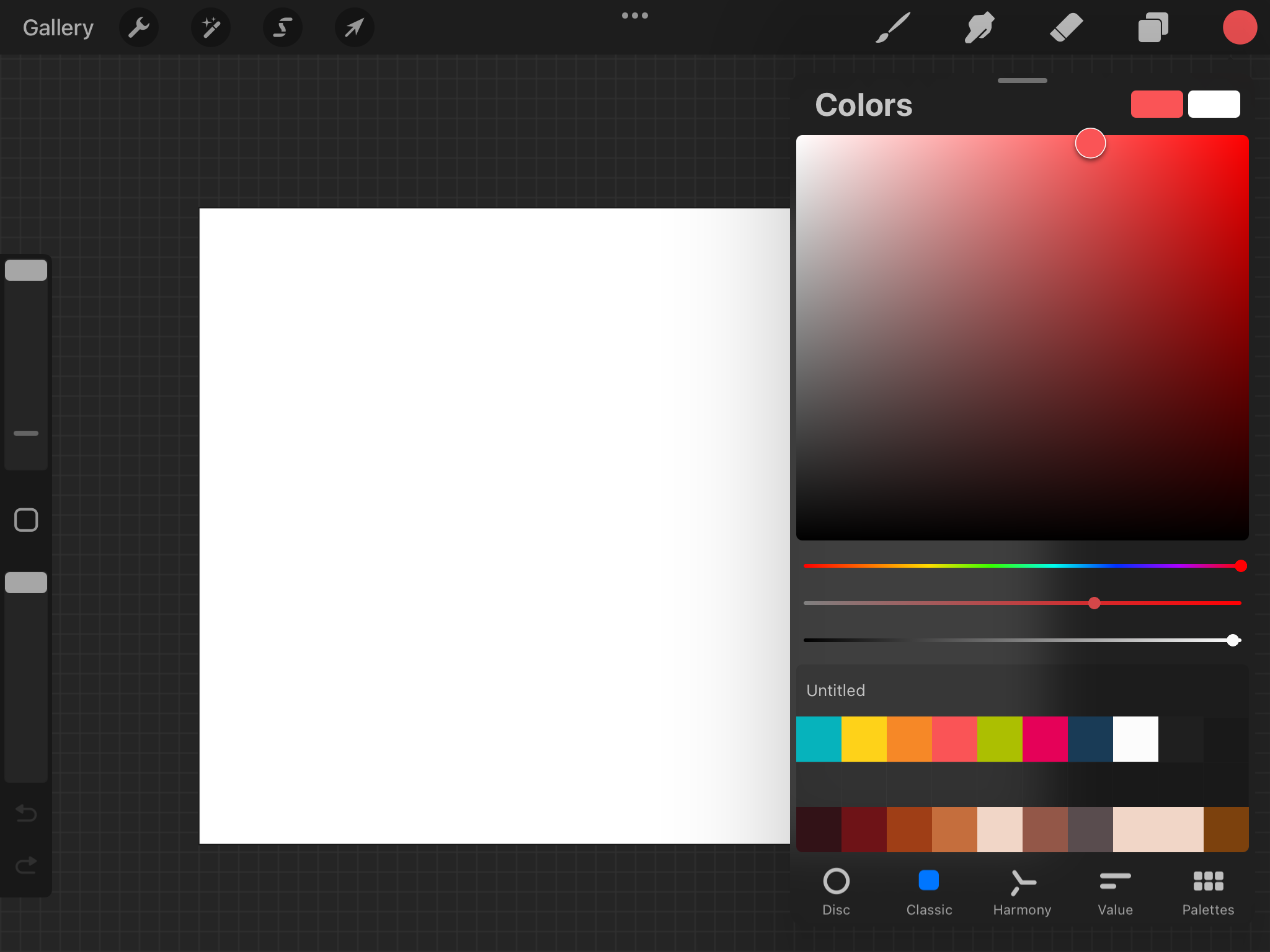Screen dimensions: 1270x952
Task: Open the Palettes tab
Action: pos(1208,892)
